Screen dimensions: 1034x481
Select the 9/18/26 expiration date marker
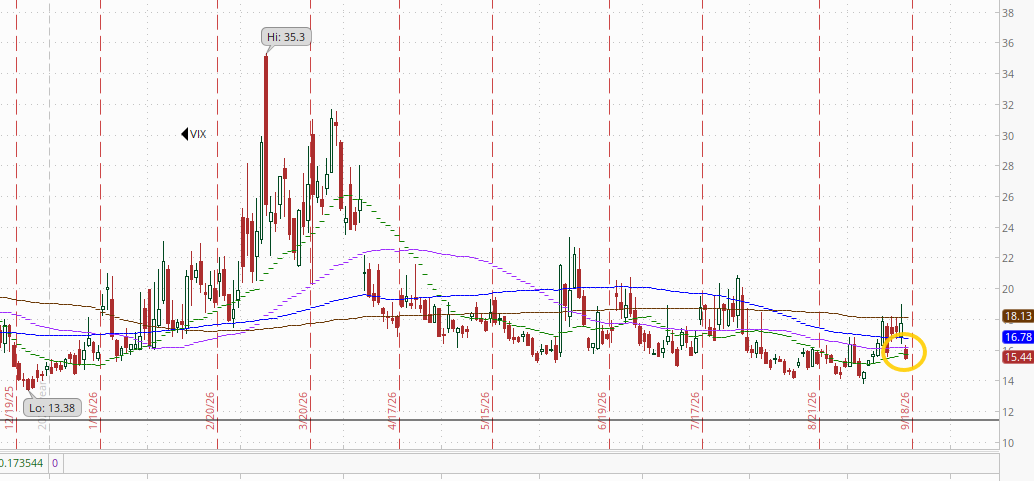pos(906,410)
